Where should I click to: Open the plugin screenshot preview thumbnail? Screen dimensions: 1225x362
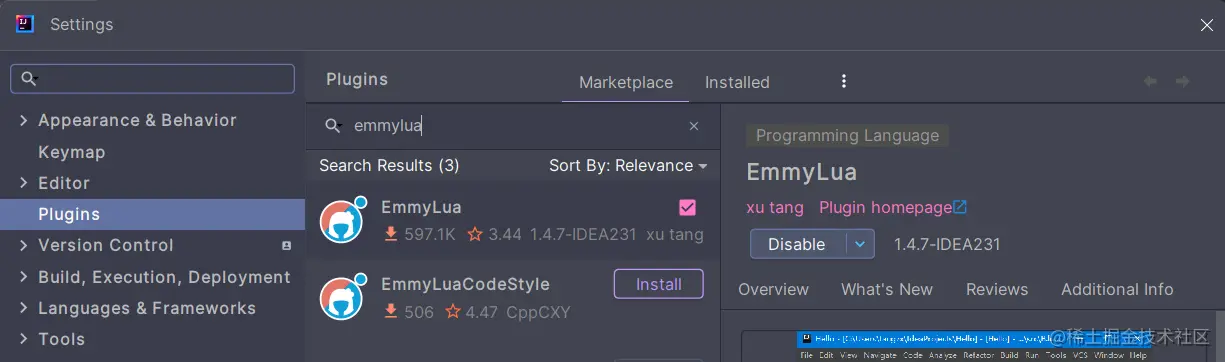[975, 346]
